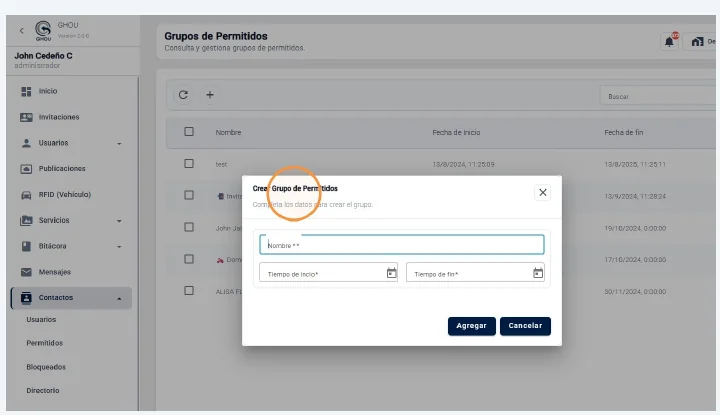The height and width of the screenshot is (415, 720).
Task: Open calendar for Tiempo de inicio
Action: pyautogui.click(x=391, y=273)
